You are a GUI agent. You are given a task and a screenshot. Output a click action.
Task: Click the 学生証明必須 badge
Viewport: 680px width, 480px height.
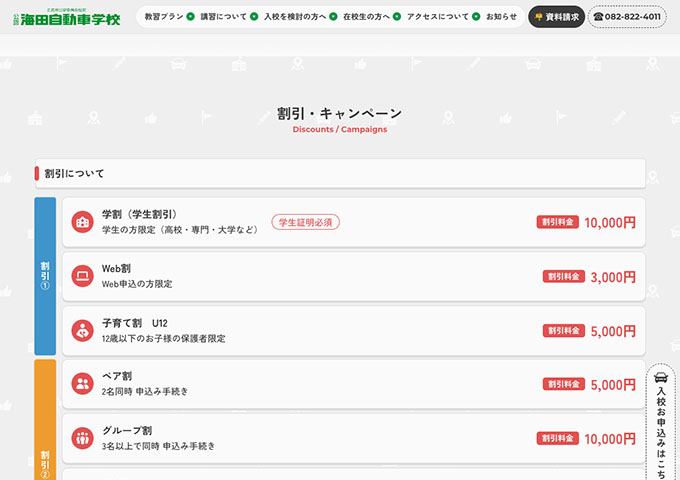pos(305,222)
